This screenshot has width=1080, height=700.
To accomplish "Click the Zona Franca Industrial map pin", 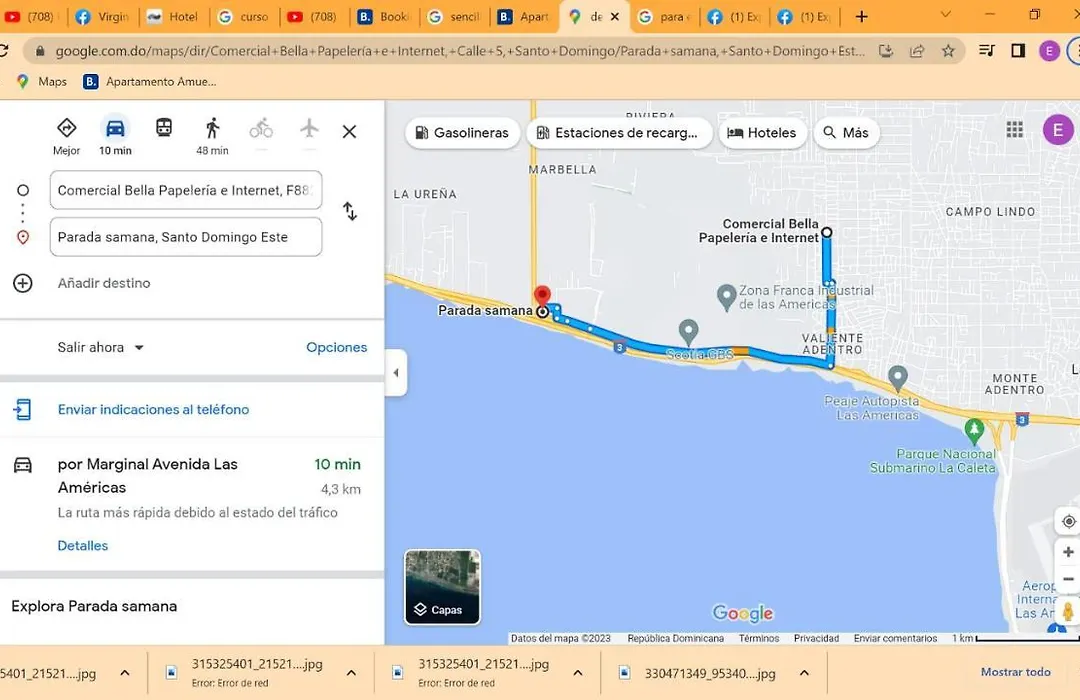I will tap(726, 298).
